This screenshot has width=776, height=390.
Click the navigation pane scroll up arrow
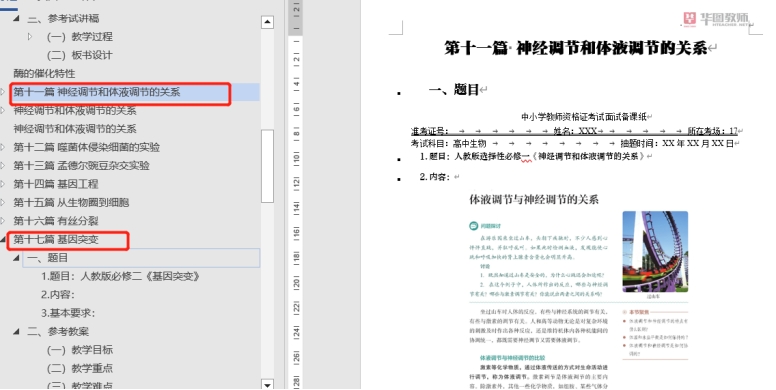[267, 22]
